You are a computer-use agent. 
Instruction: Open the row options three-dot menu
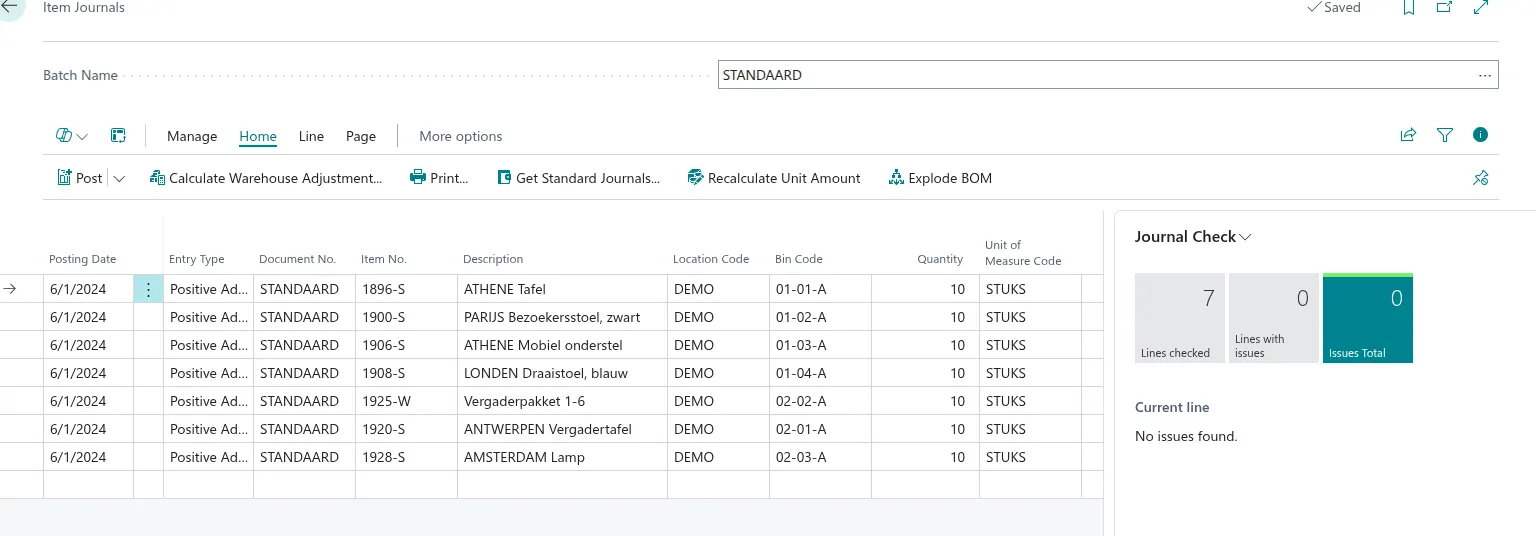(x=148, y=290)
